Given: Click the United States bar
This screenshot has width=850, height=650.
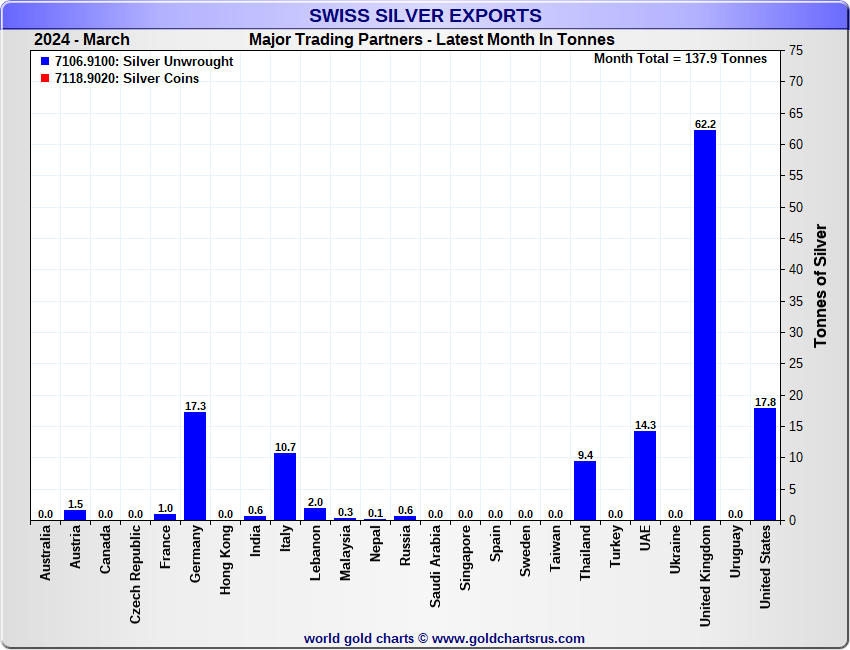Looking at the screenshot, I should click(765, 464).
